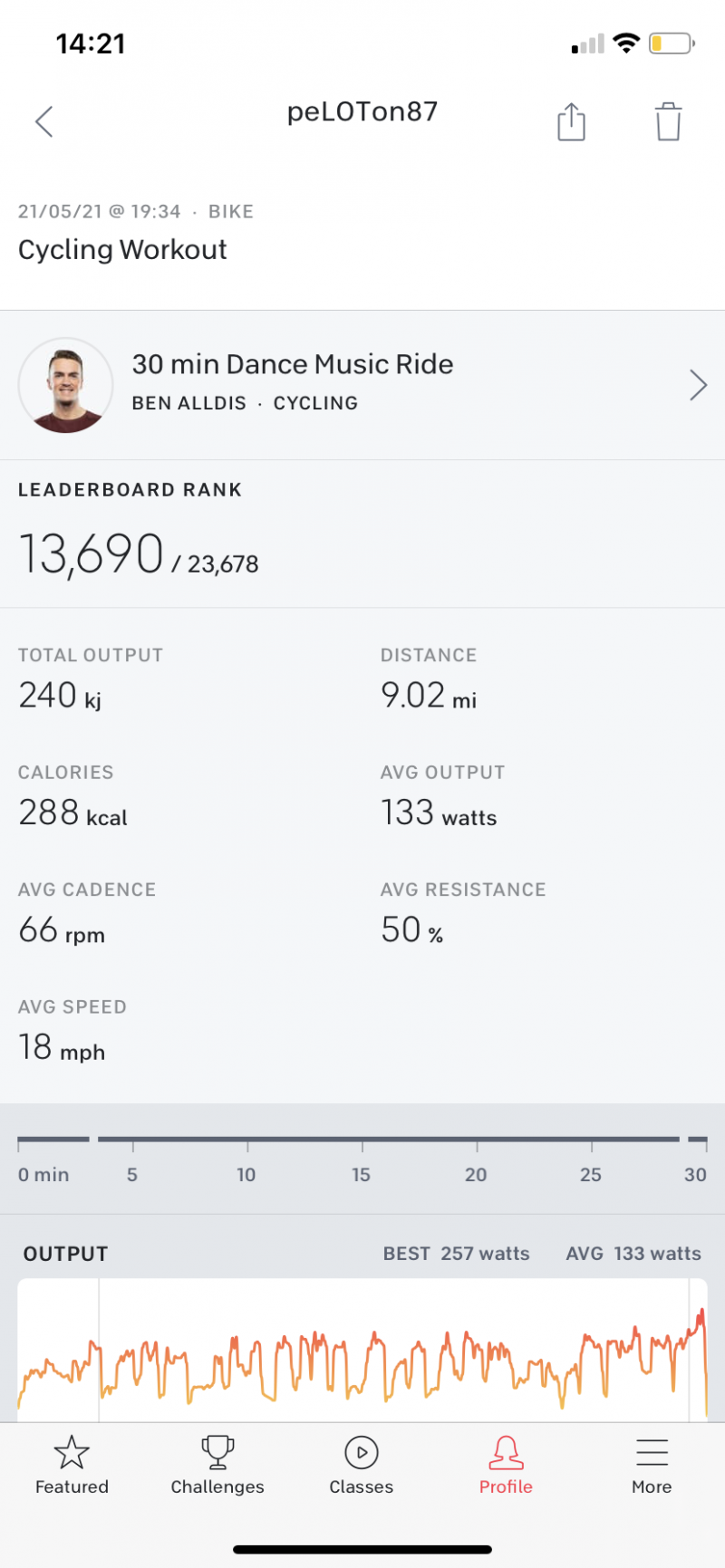Viewport: 725px width, 1568px height.
Task: Open the Challenges trophy icon
Action: pyautogui.click(x=217, y=1452)
